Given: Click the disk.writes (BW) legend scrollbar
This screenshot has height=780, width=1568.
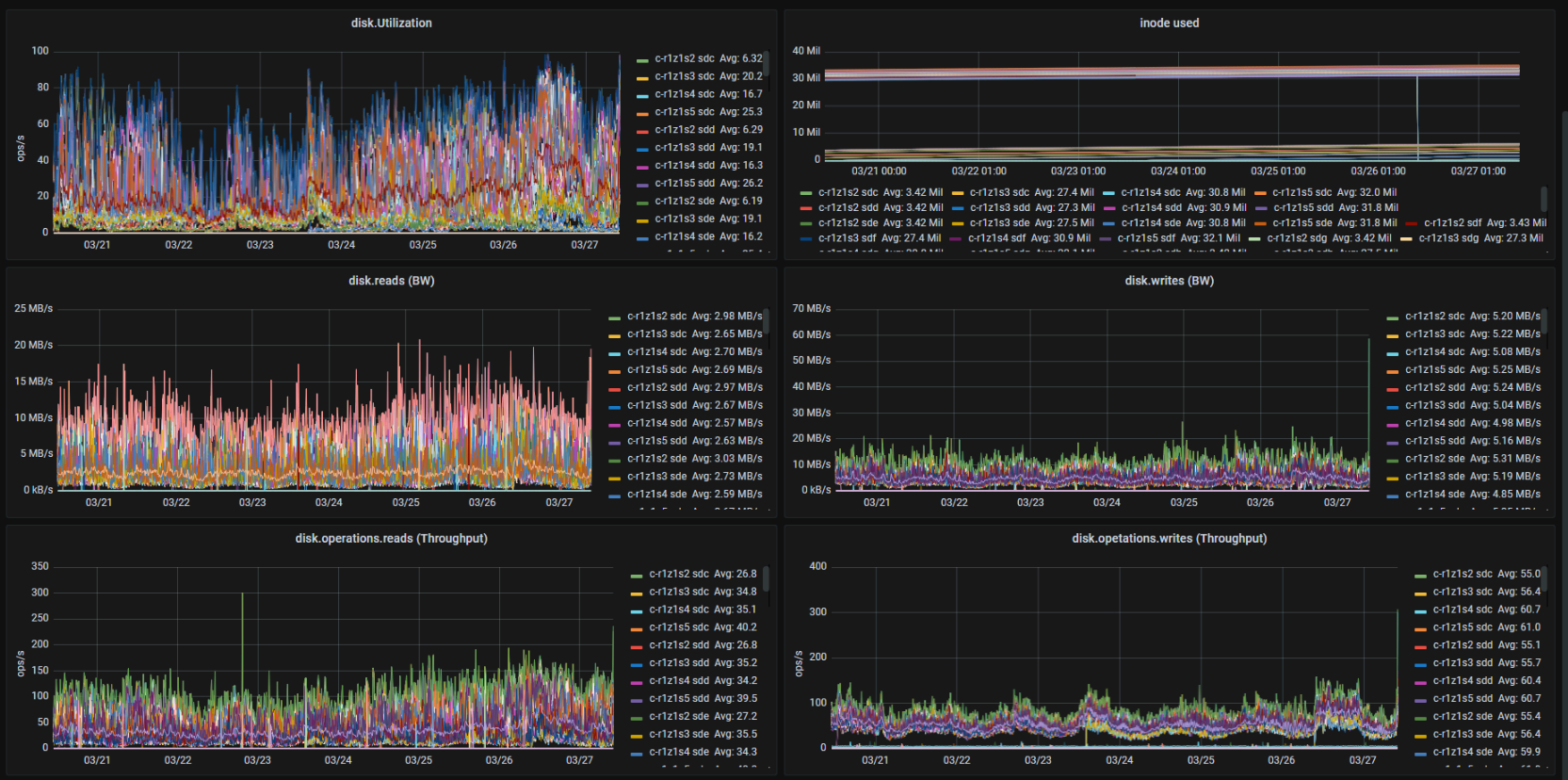Looking at the screenshot, I should pyautogui.click(x=1544, y=321).
